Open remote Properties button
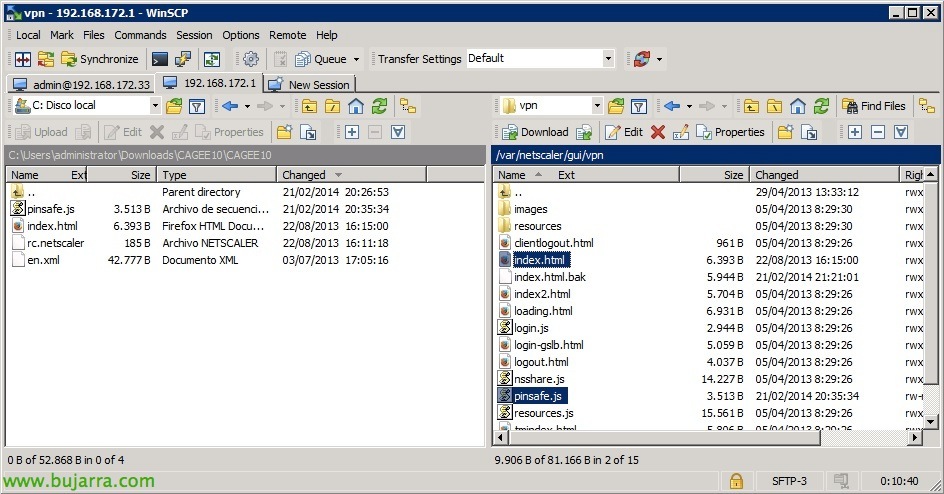Image resolution: width=944 pixels, height=494 pixels. 730,132
